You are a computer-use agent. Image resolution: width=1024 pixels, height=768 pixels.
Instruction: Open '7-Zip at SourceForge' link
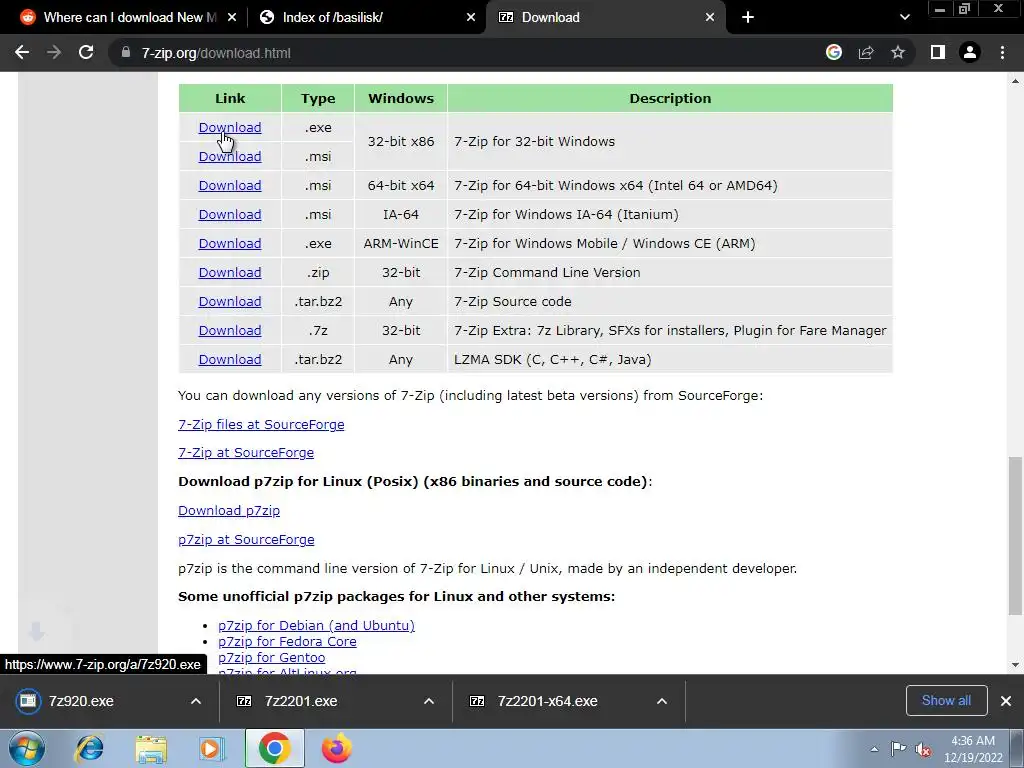[x=246, y=453]
